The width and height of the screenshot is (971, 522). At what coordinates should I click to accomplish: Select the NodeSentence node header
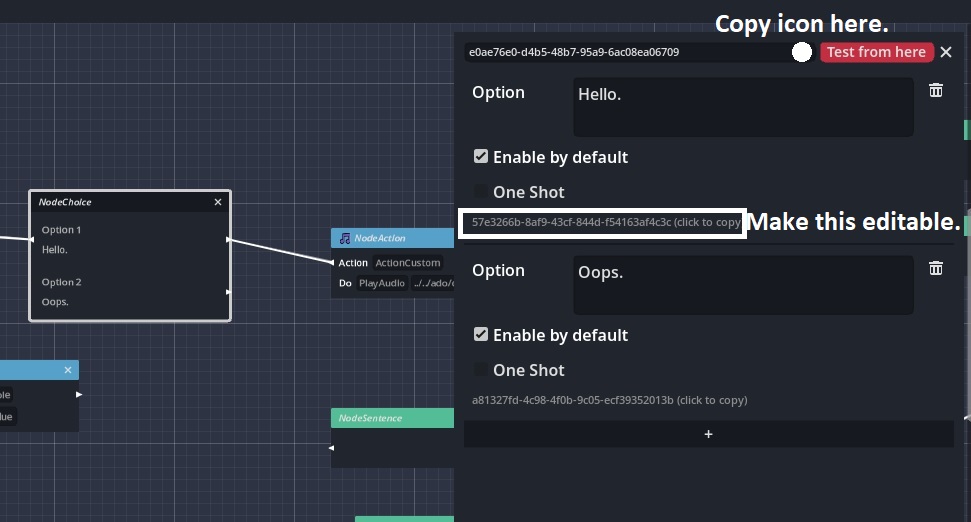click(393, 418)
